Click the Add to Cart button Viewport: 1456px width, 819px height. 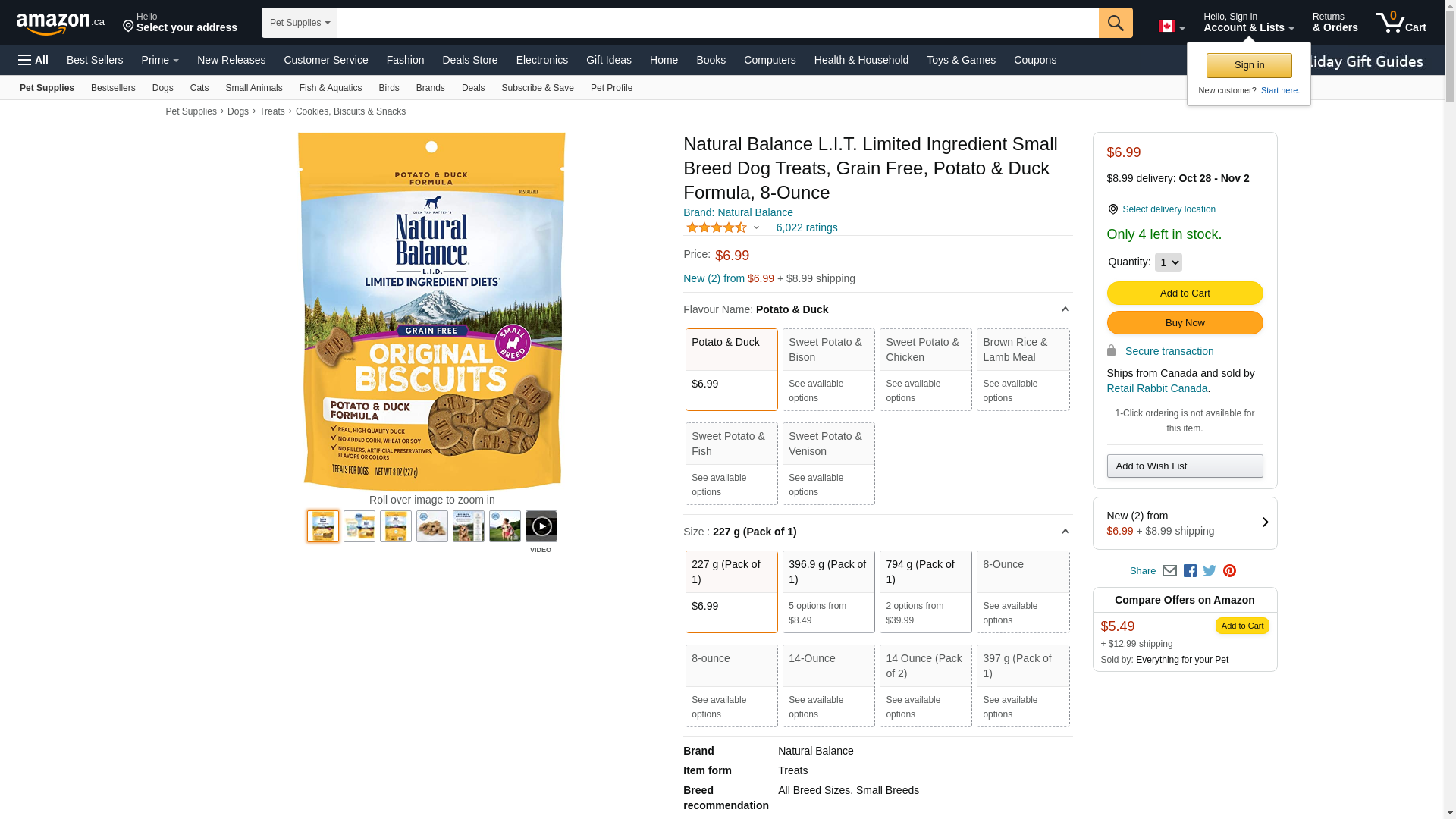1185,293
